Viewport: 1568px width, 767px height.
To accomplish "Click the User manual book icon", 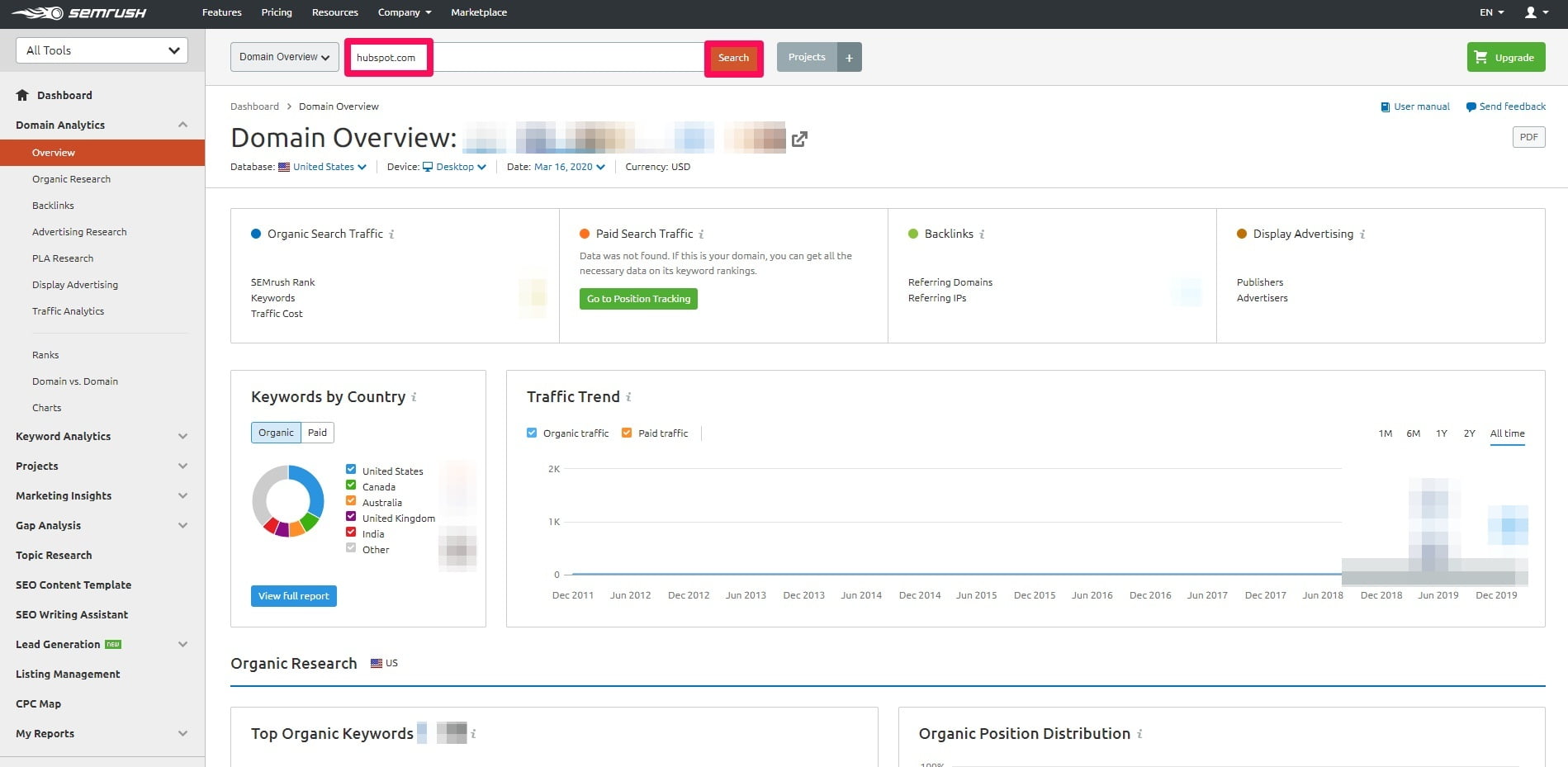I will tap(1385, 107).
